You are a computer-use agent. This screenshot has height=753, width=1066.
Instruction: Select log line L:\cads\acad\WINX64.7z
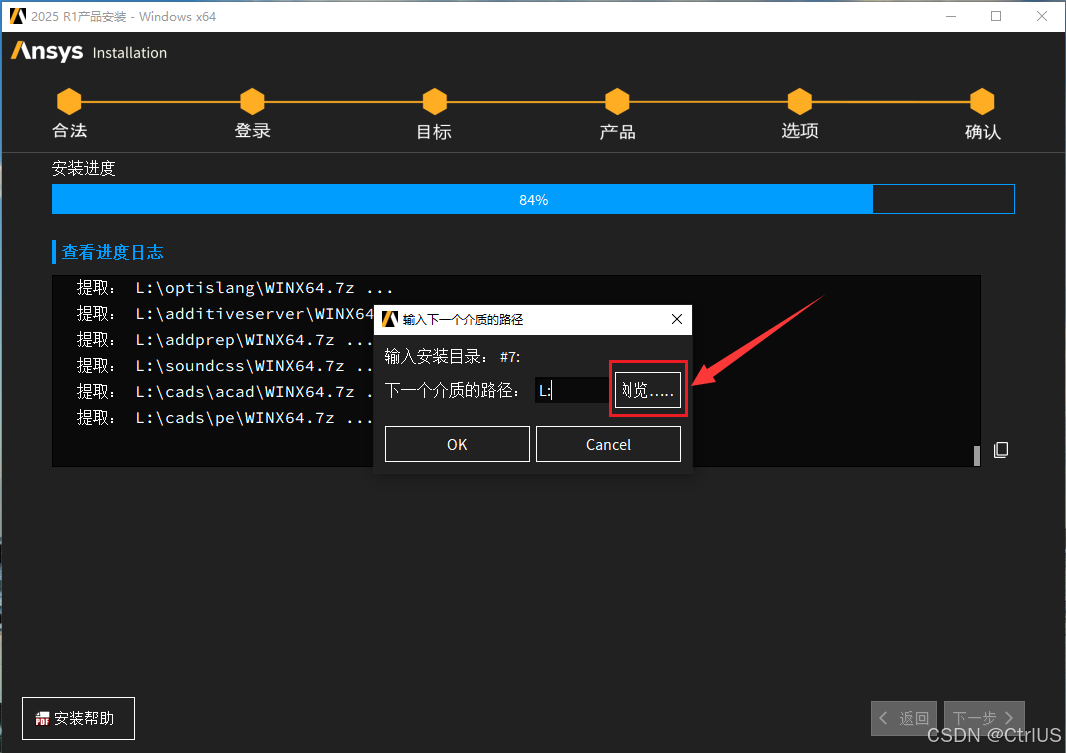[x=224, y=391]
